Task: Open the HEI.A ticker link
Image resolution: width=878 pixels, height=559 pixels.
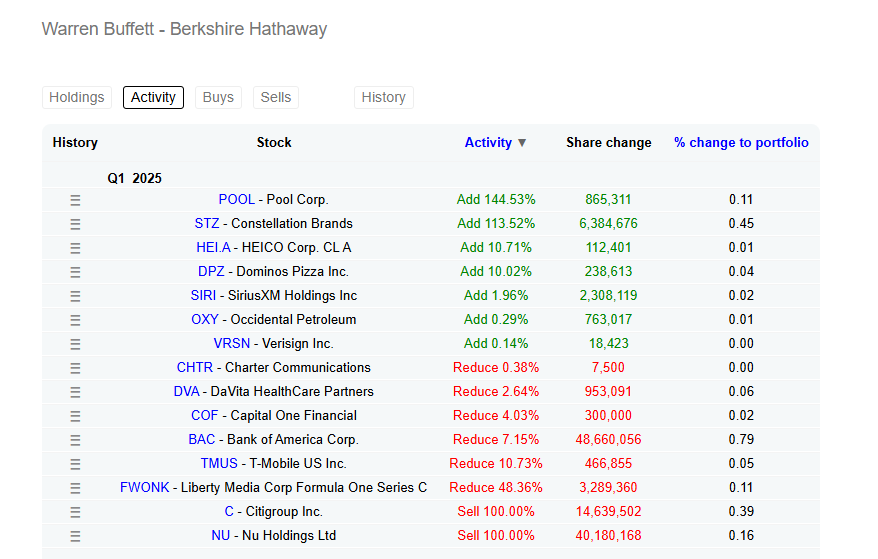Action: click(213, 248)
